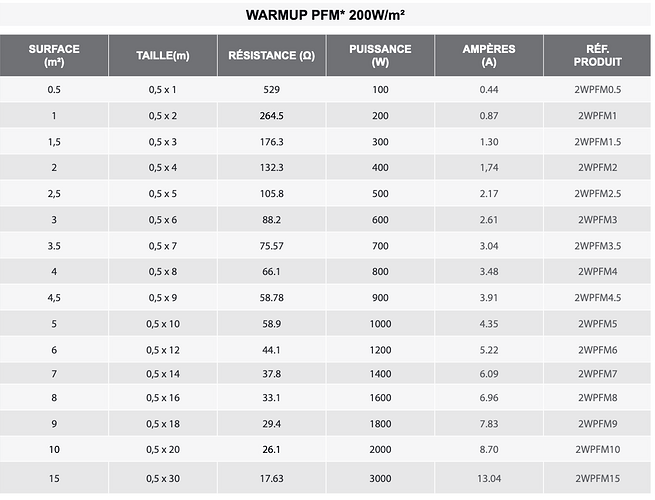Viewport: 655px width, 500px height.
Task: Click product reference 2WPFM15
Action: 597,478
